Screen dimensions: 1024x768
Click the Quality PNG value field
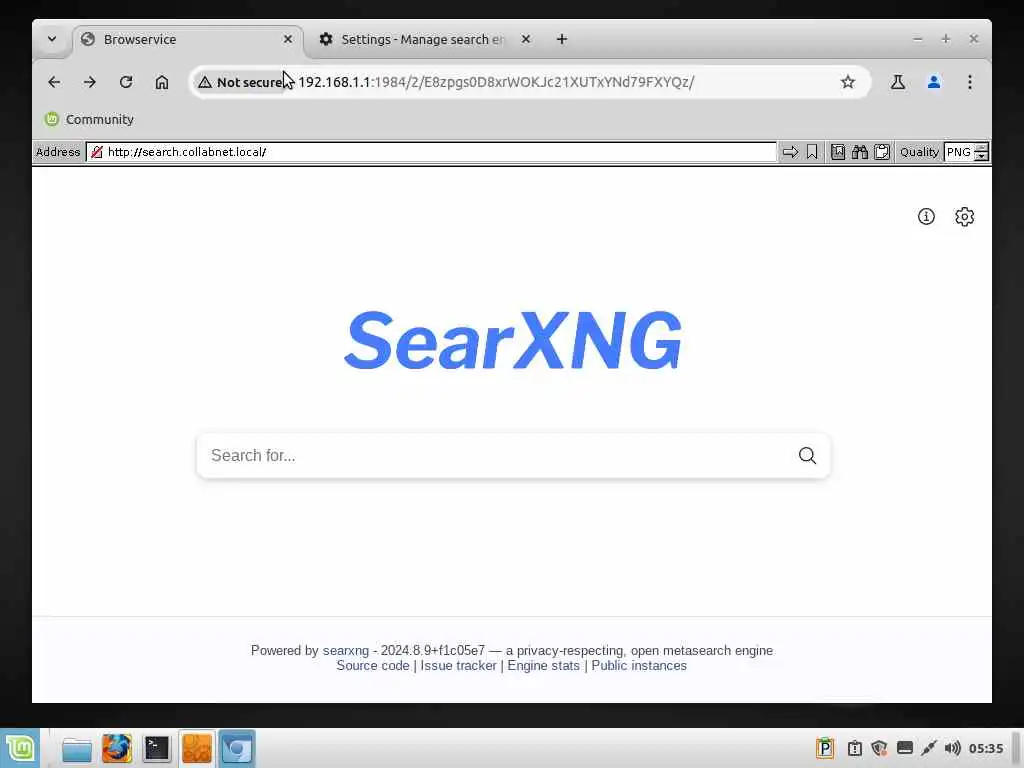click(959, 152)
